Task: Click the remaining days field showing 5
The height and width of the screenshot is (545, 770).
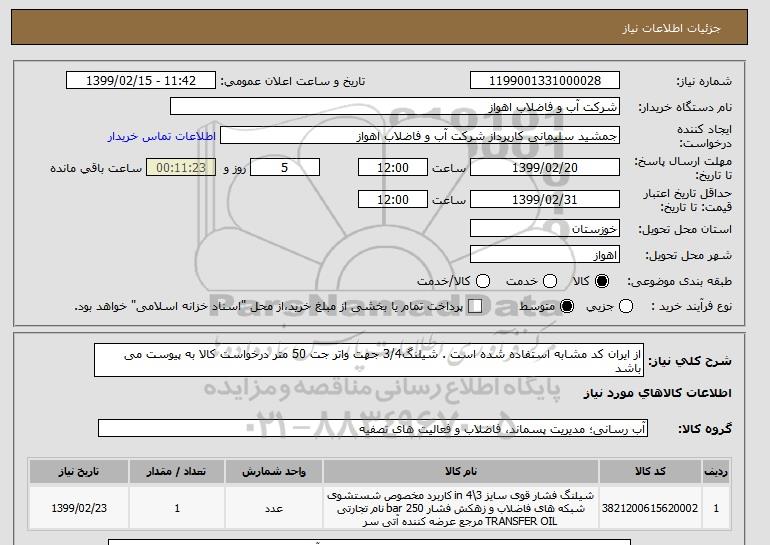Action: (x=285, y=167)
